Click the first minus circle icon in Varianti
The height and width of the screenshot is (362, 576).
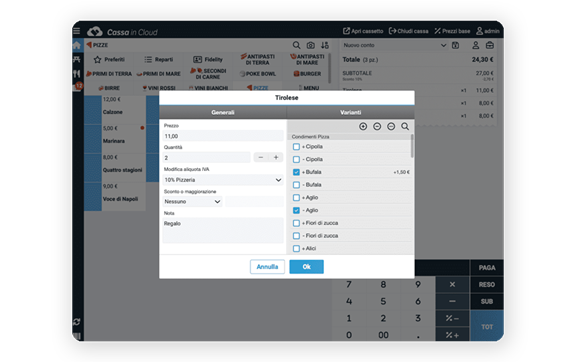point(377,126)
